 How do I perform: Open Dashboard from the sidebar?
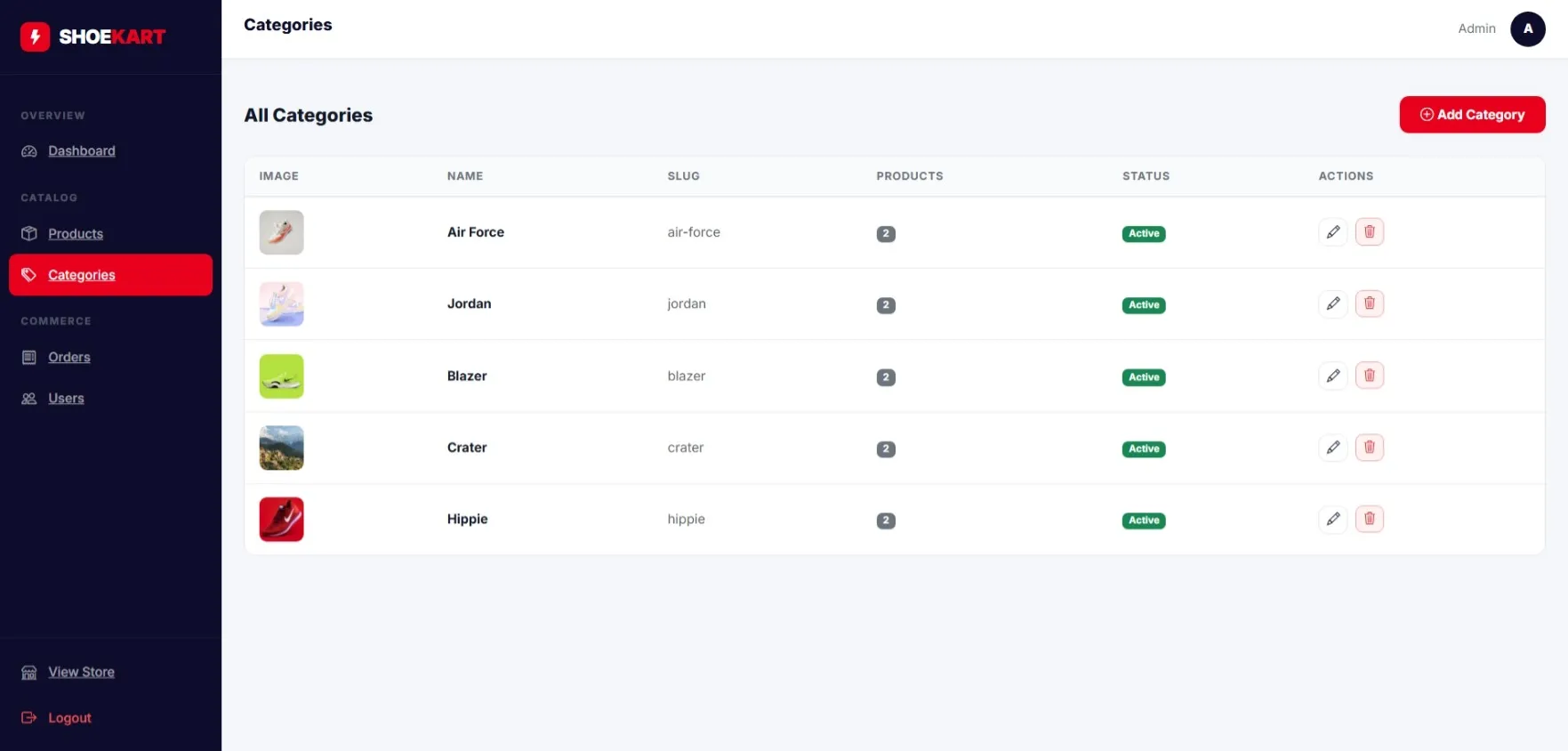82,151
